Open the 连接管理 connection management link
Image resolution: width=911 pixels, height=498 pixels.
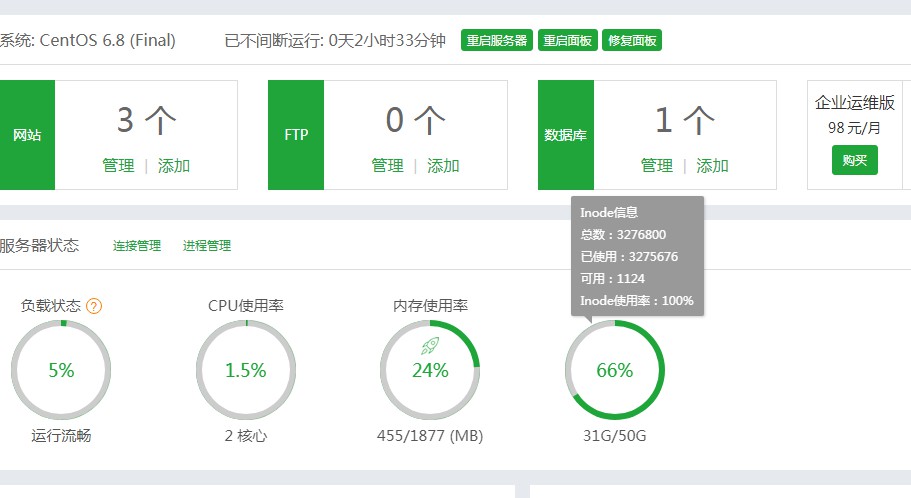pos(137,246)
